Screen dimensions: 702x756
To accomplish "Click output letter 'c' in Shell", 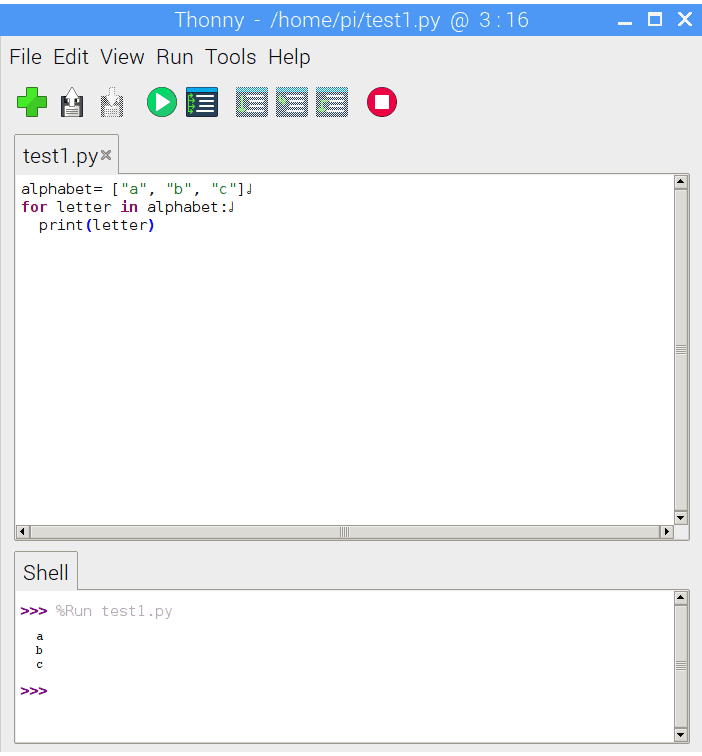I will 40,665.
